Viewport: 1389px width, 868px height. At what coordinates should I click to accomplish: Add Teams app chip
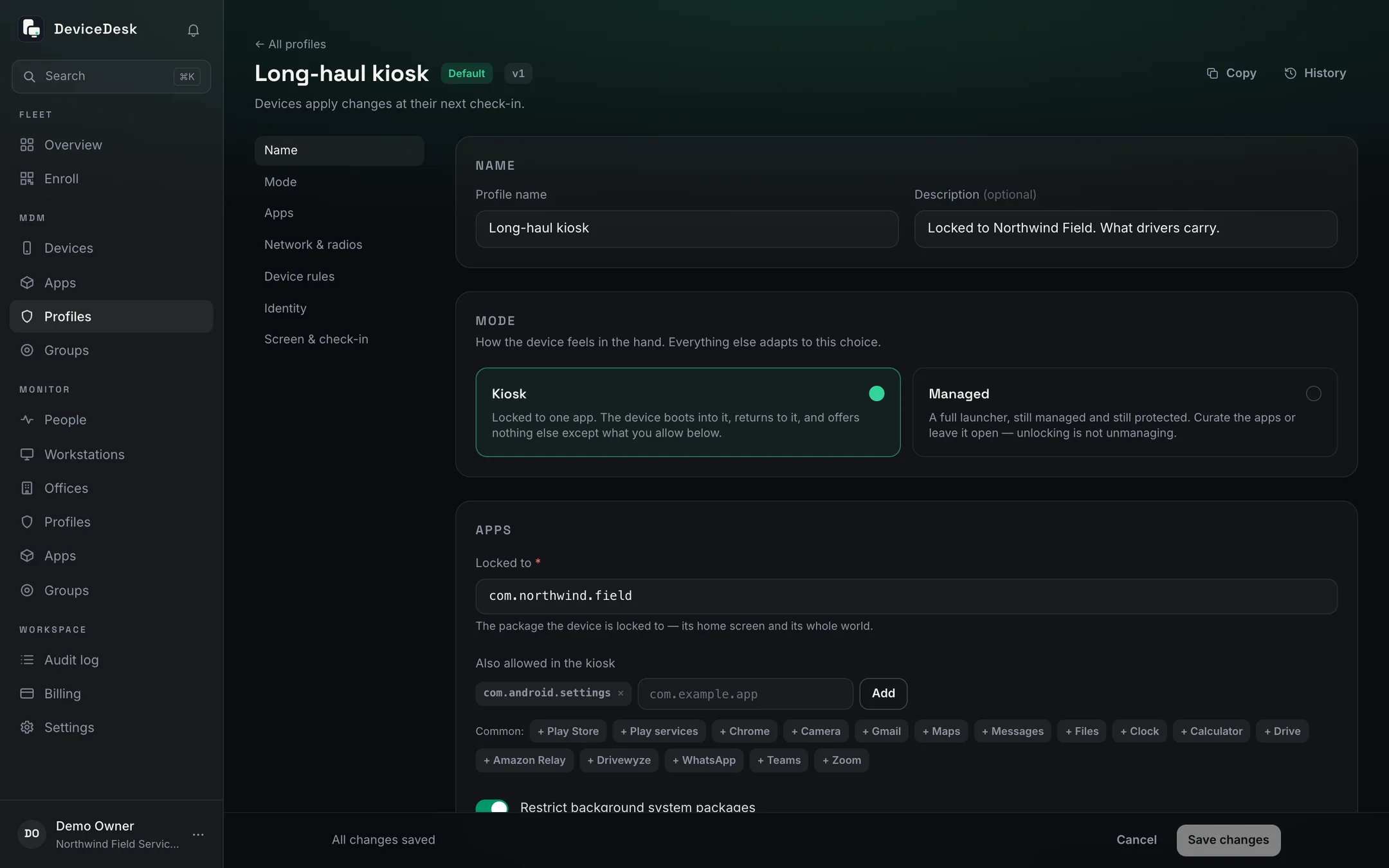click(779, 760)
